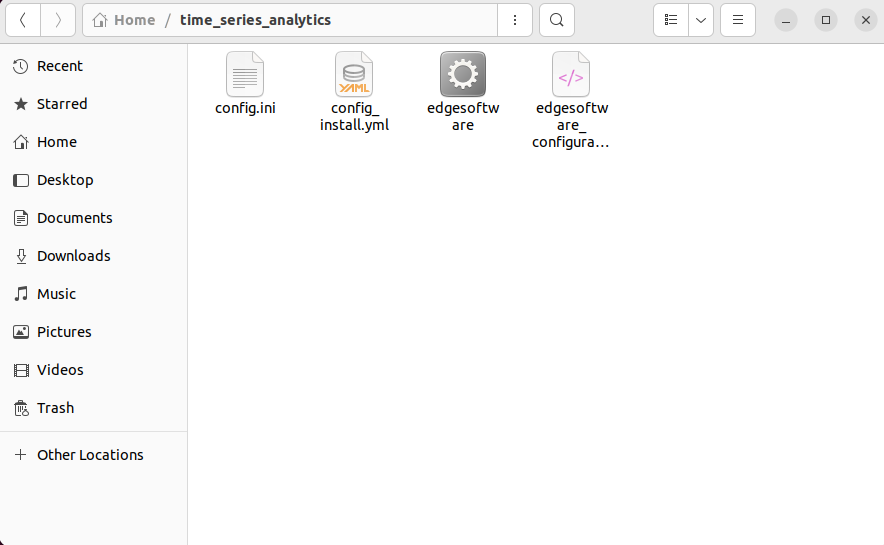The height and width of the screenshot is (545, 884).
Task: Go back with the left arrow button
Action: click(x=23, y=20)
